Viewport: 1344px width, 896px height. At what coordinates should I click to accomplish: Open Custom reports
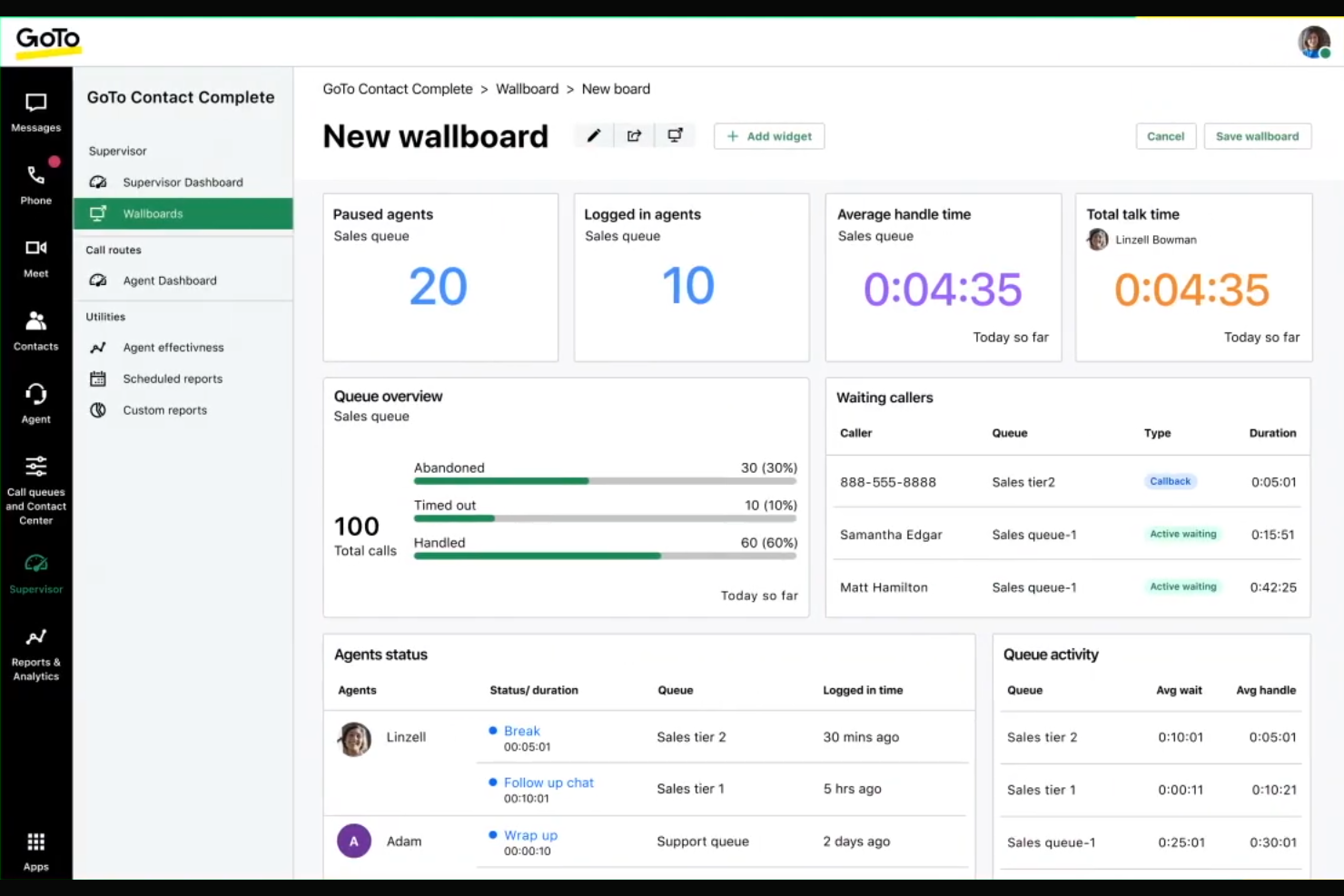coord(183,410)
